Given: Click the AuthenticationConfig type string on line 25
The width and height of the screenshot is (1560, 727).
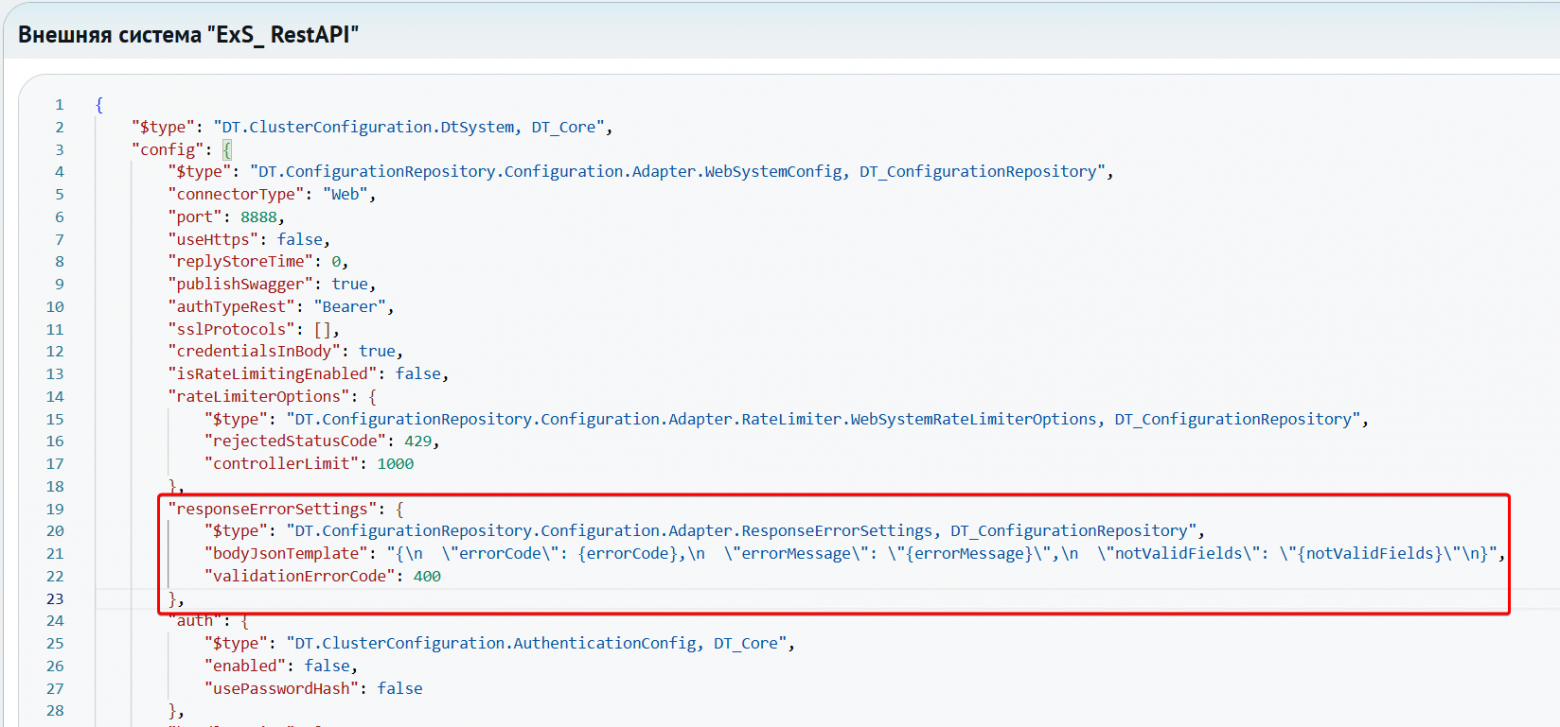Looking at the screenshot, I should [x=536, y=644].
